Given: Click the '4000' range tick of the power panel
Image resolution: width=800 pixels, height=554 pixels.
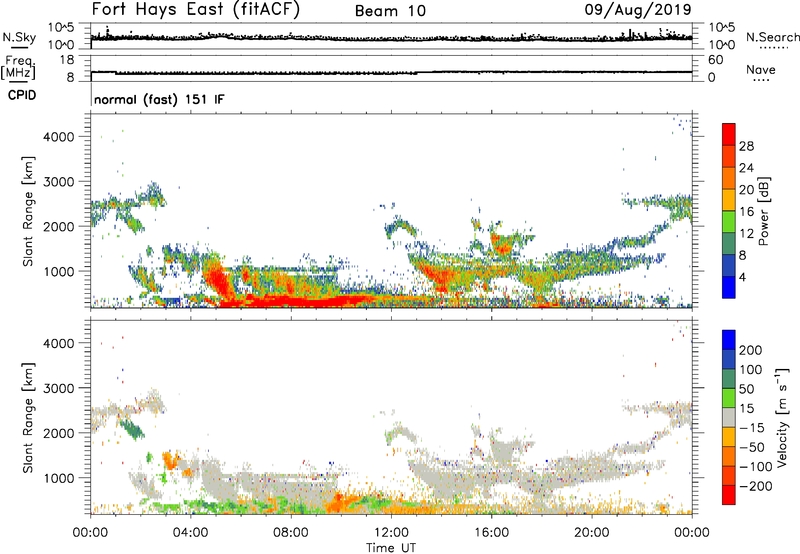Looking at the screenshot, I should click(x=59, y=137).
